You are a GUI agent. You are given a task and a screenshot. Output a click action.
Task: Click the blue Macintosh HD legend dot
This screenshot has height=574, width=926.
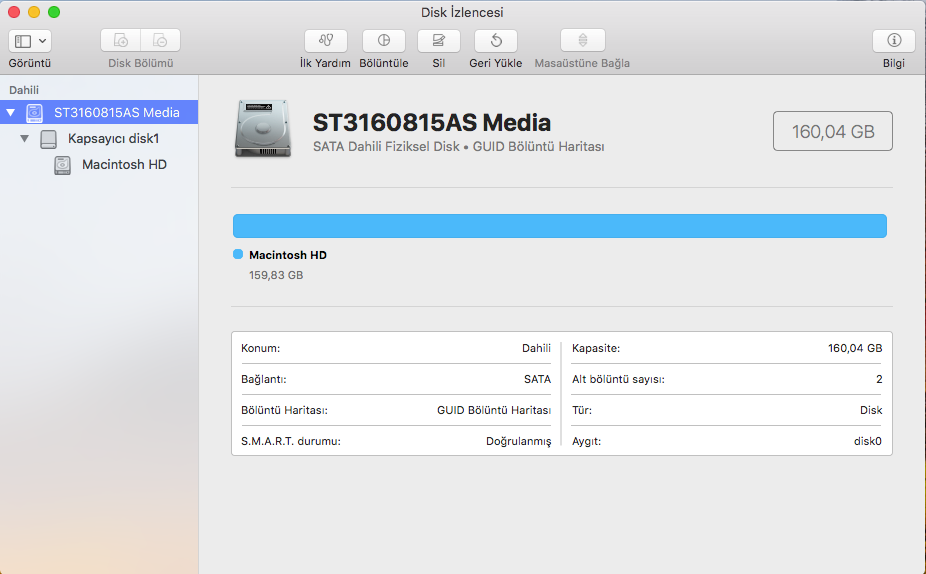pyautogui.click(x=238, y=255)
